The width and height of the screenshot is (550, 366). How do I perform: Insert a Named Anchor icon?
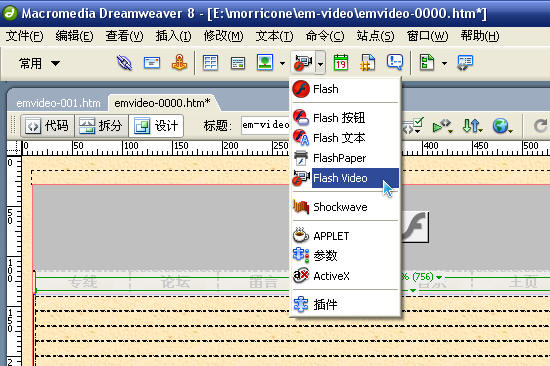point(179,63)
